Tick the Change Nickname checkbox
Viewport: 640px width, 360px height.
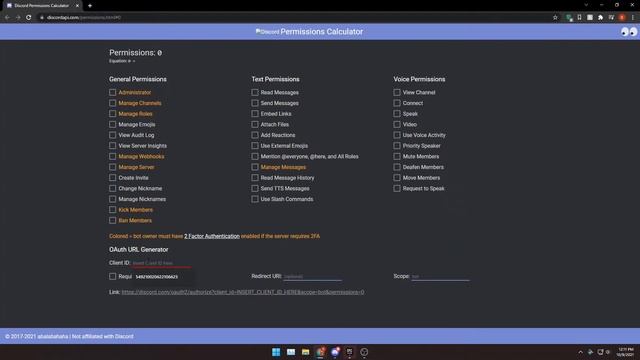(112, 189)
